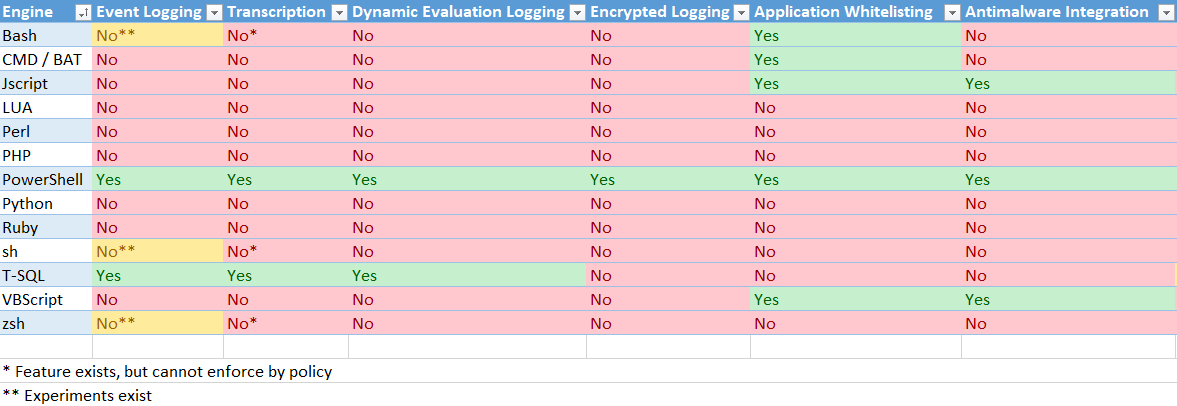Screen dimensions: 1177x406
Task: Select CMD / BAT Application Whitelisting Yes cell
Action: point(856,59)
